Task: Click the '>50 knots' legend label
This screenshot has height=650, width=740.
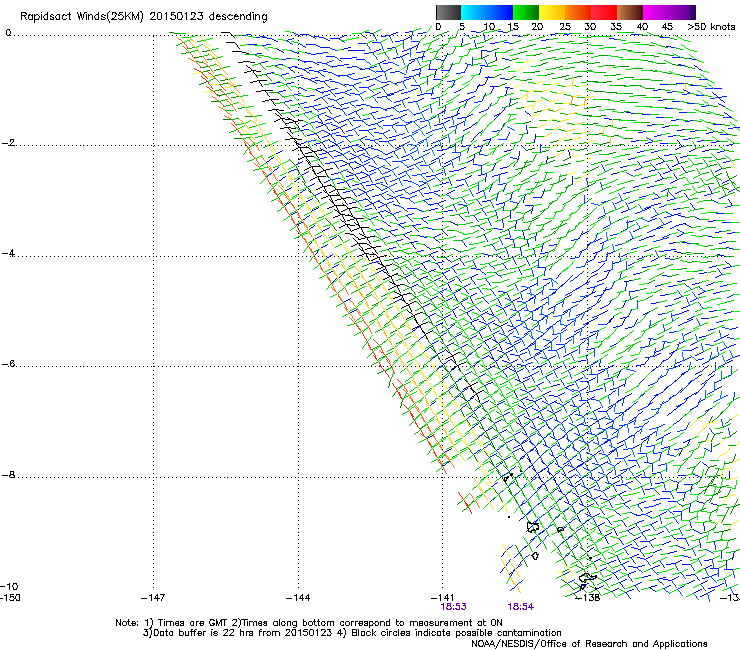Action: coord(711,27)
